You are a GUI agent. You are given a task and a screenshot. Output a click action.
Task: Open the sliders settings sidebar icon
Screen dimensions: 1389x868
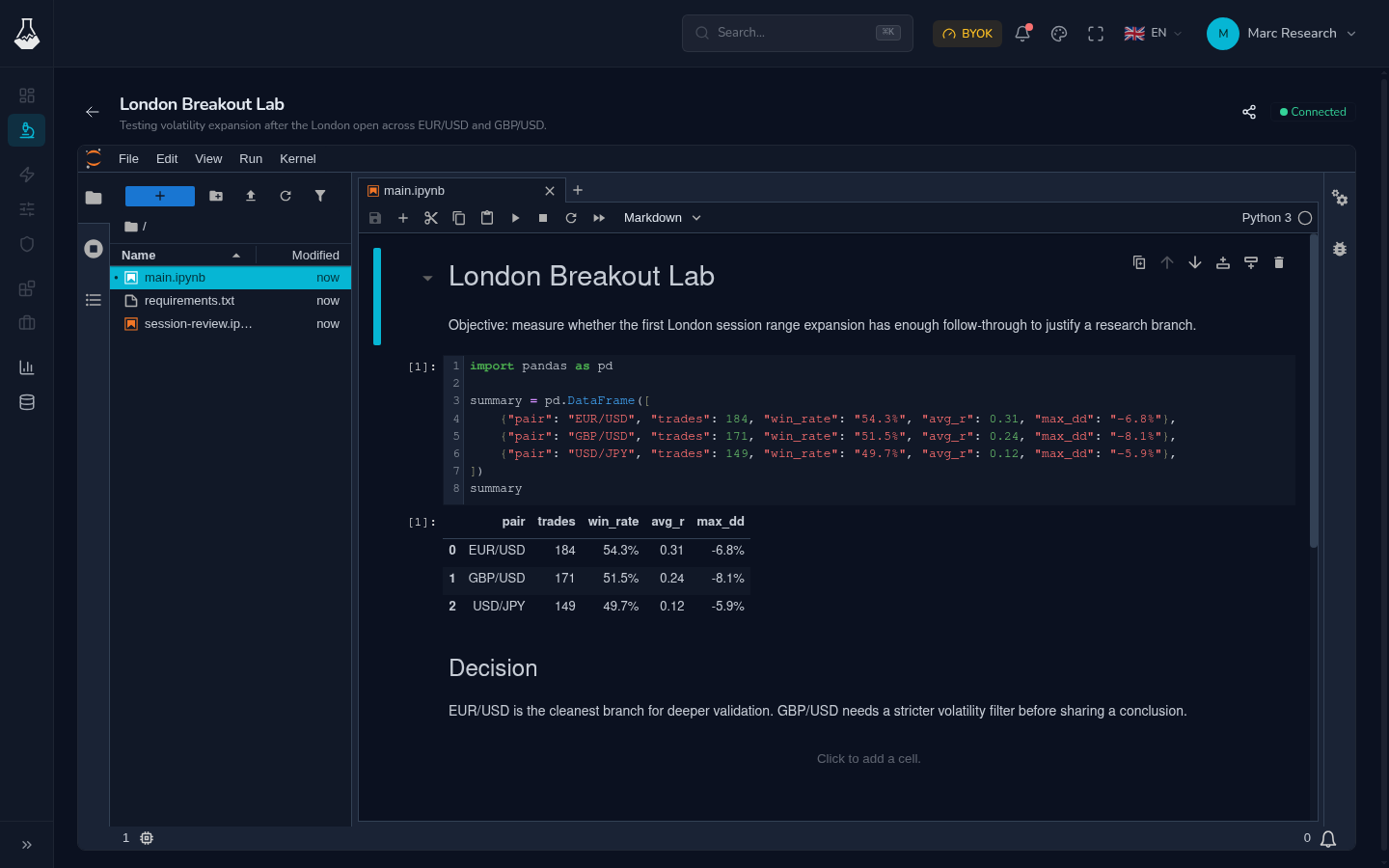click(27, 209)
